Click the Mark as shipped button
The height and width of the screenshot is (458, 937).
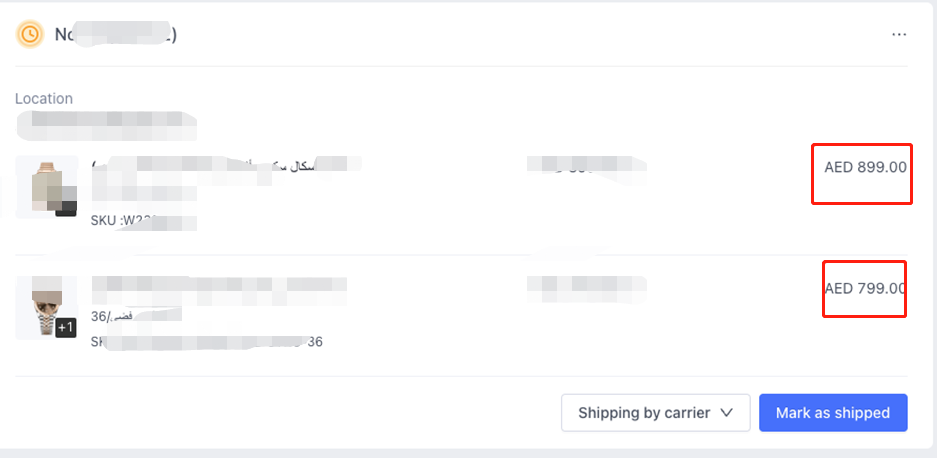click(x=833, y=413)
